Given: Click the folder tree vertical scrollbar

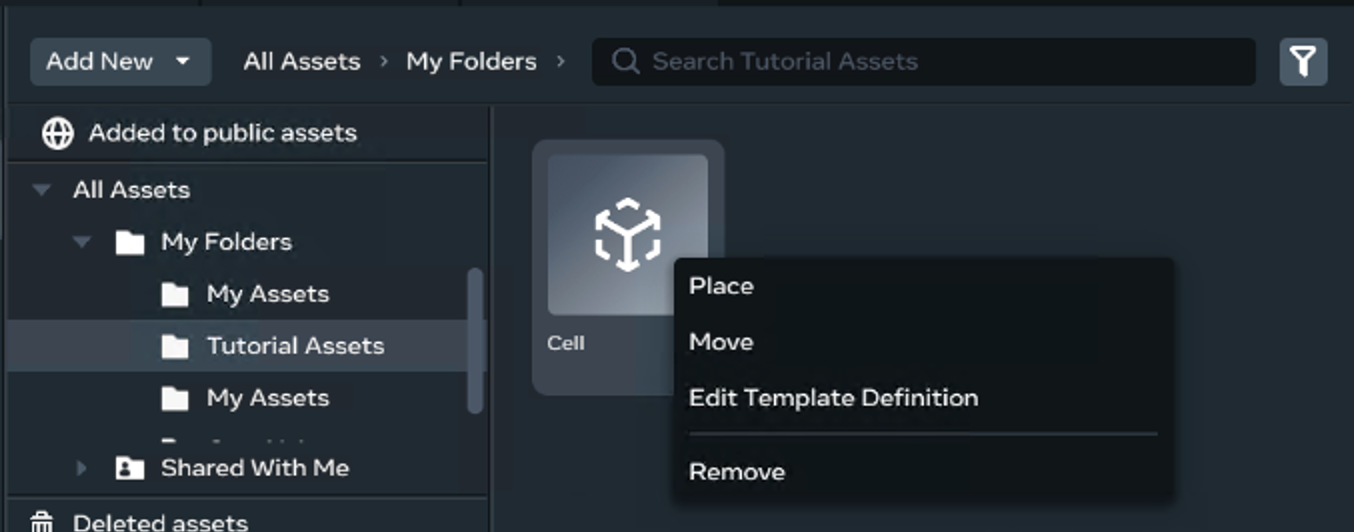Looking at the screenshot, I should coord(475,340).
